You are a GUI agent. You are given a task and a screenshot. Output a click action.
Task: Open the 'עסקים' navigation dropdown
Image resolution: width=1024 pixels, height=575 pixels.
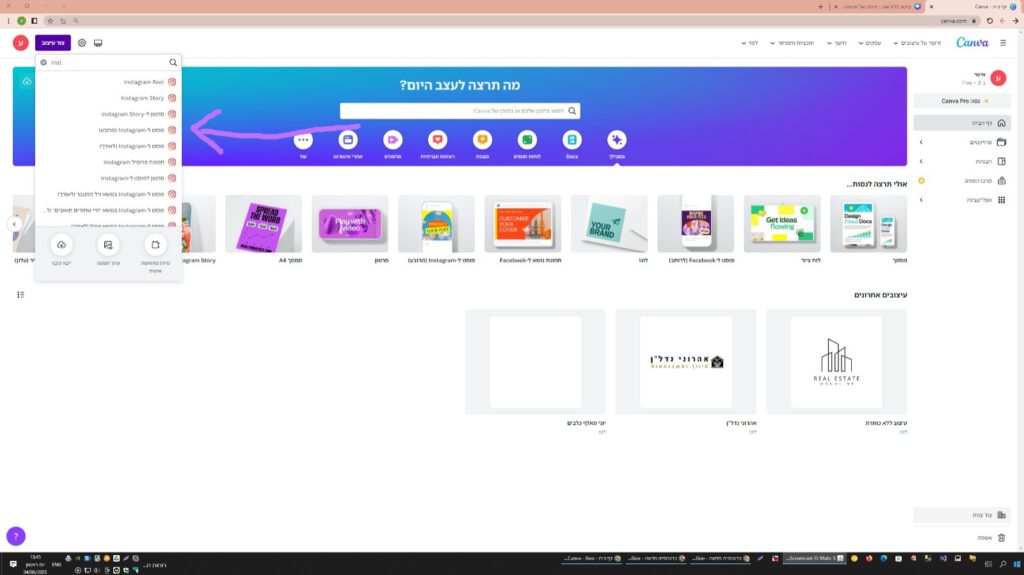point(870,43)
